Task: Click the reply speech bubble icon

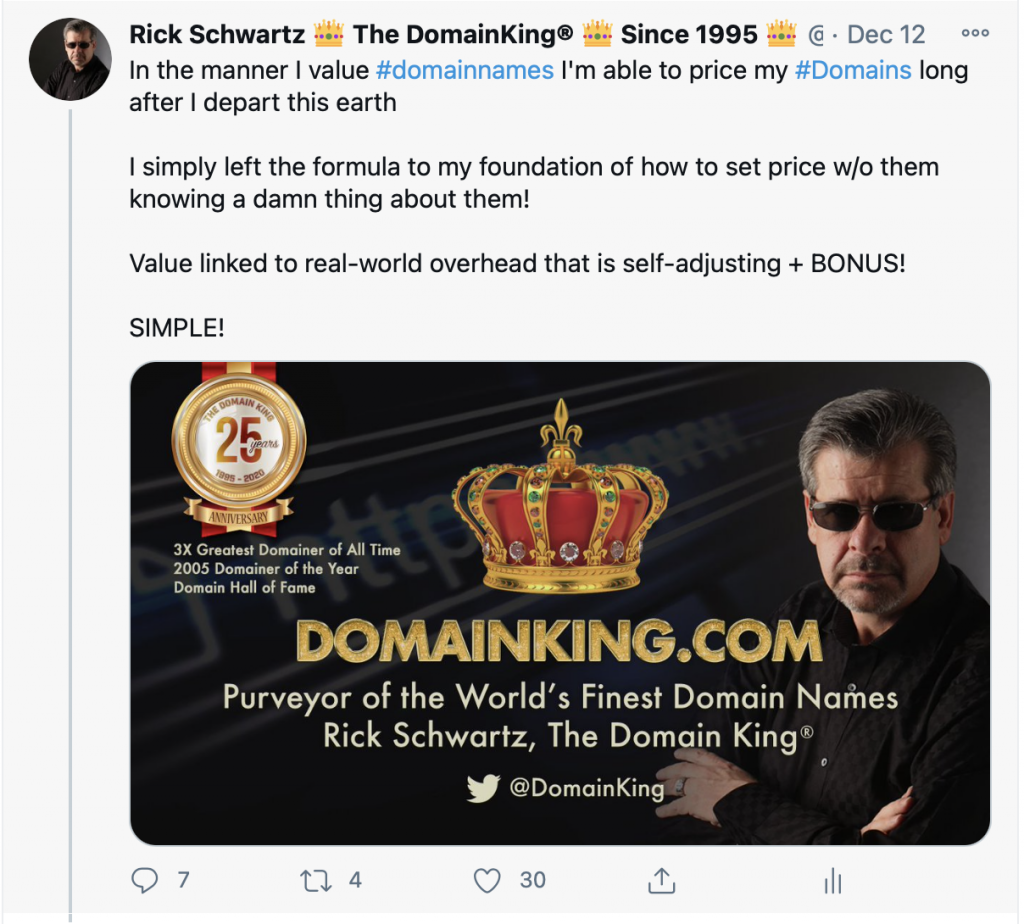Action: coord(144,880)
